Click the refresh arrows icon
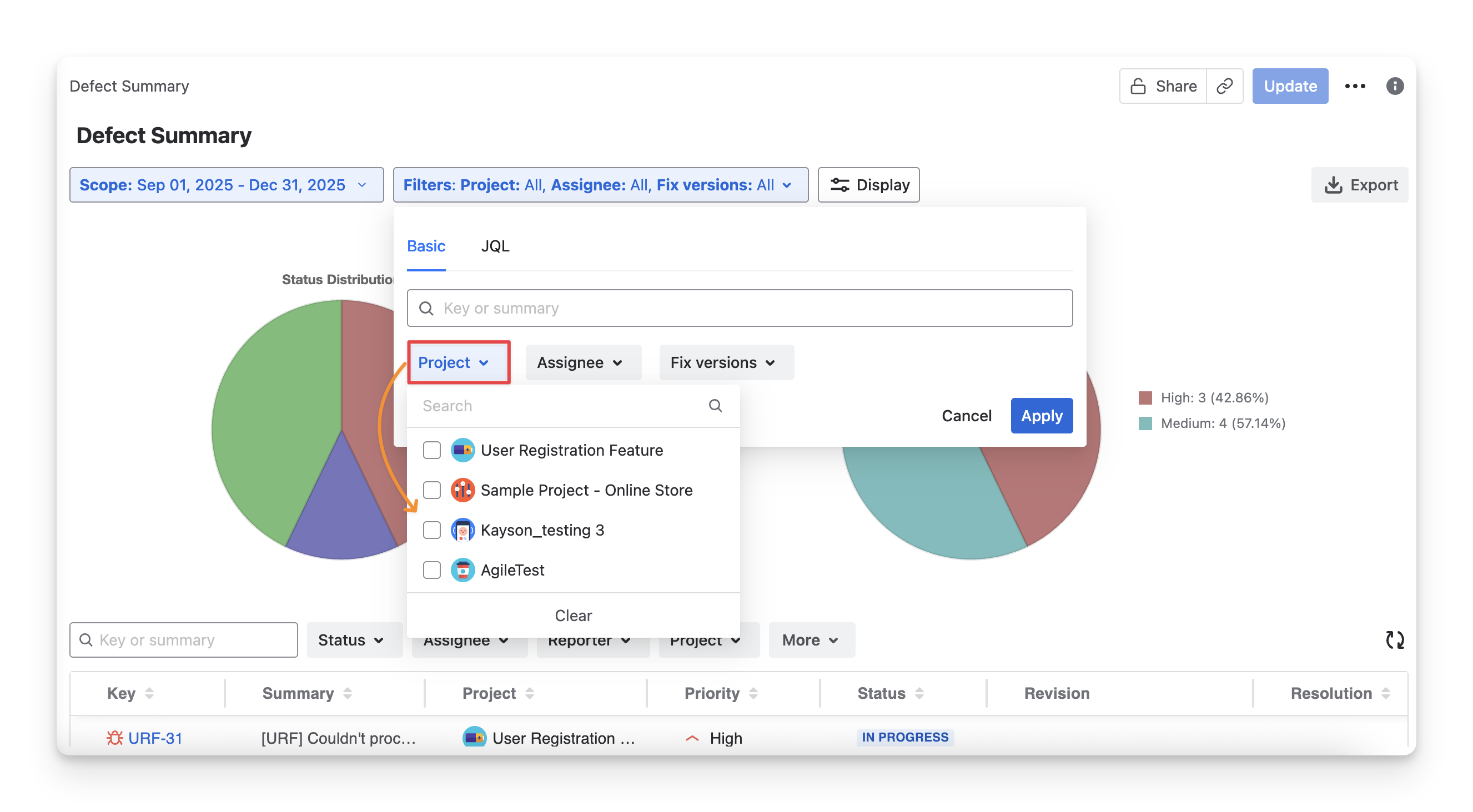The image size is (1473, 812). click(1394, 639)
